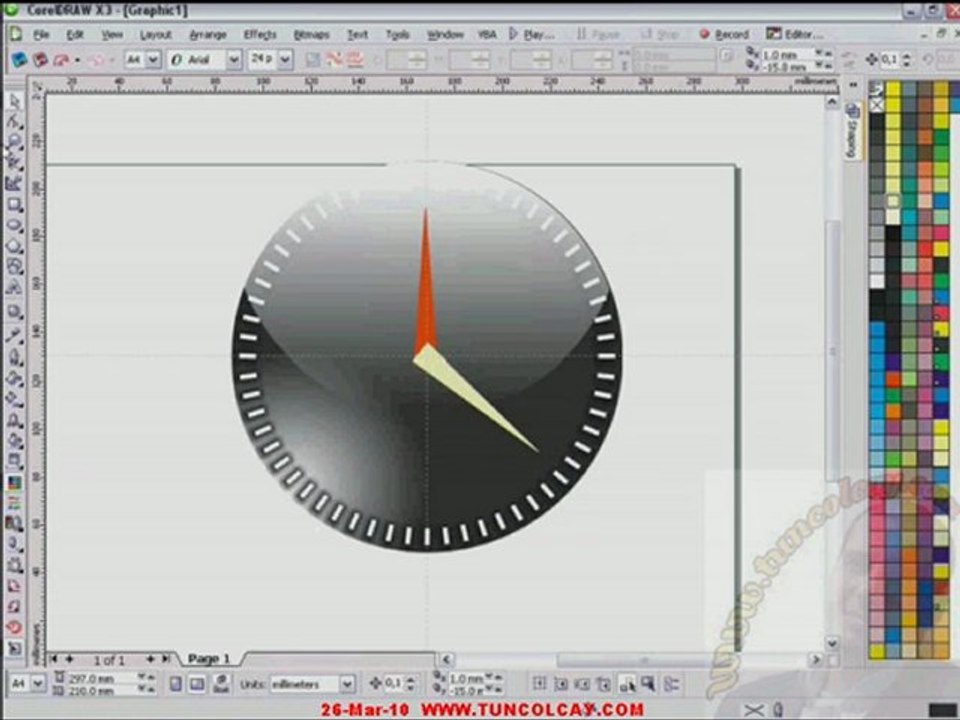Expand the bottom A4 paper size dropdown

(38, 683)
